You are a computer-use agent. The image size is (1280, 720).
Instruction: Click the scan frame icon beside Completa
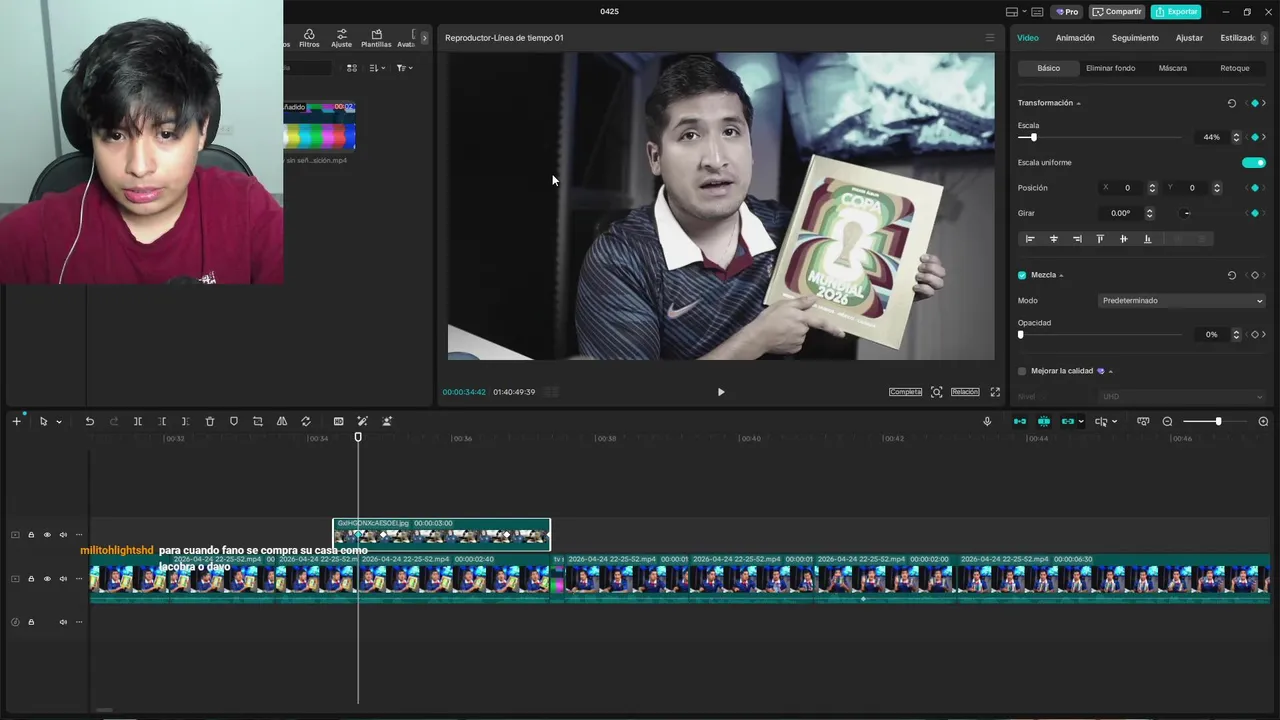tap(937, 392)
